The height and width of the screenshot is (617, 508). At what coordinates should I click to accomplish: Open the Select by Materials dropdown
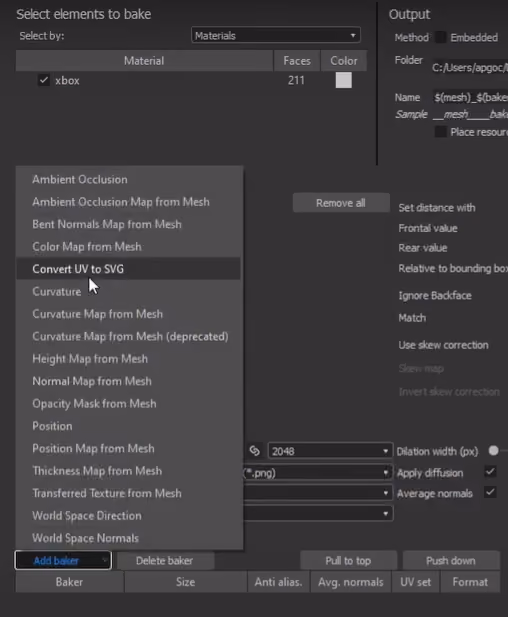click(276, 35)
